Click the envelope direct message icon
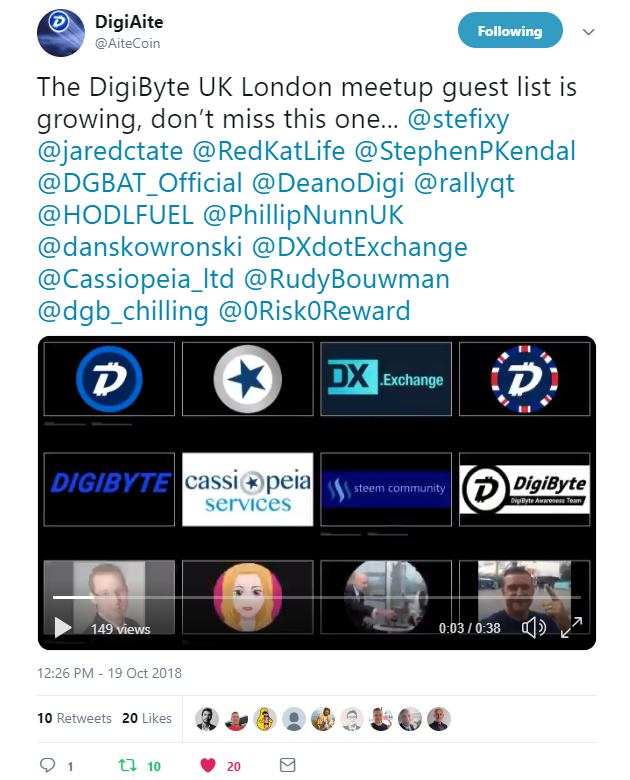Image resolution: width=630 pixels, height=780 pixels. 288,765
